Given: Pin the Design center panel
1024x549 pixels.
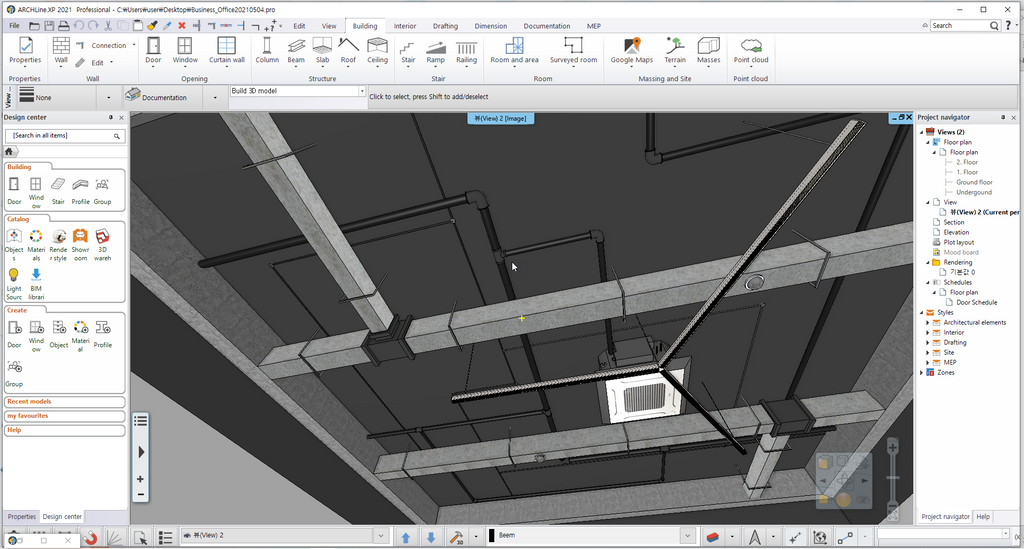Looking at the screenshot, I should coord(110,118).
